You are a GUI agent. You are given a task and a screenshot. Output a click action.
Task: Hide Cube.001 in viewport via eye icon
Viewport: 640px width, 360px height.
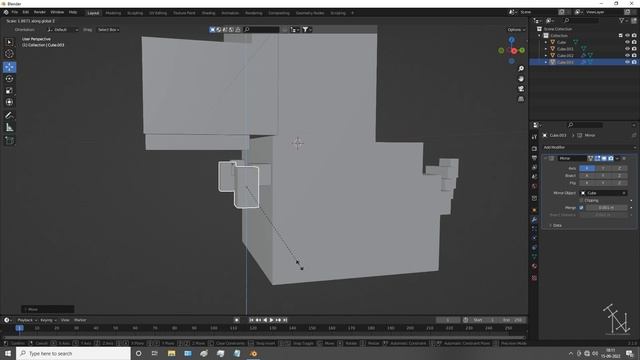627,49
